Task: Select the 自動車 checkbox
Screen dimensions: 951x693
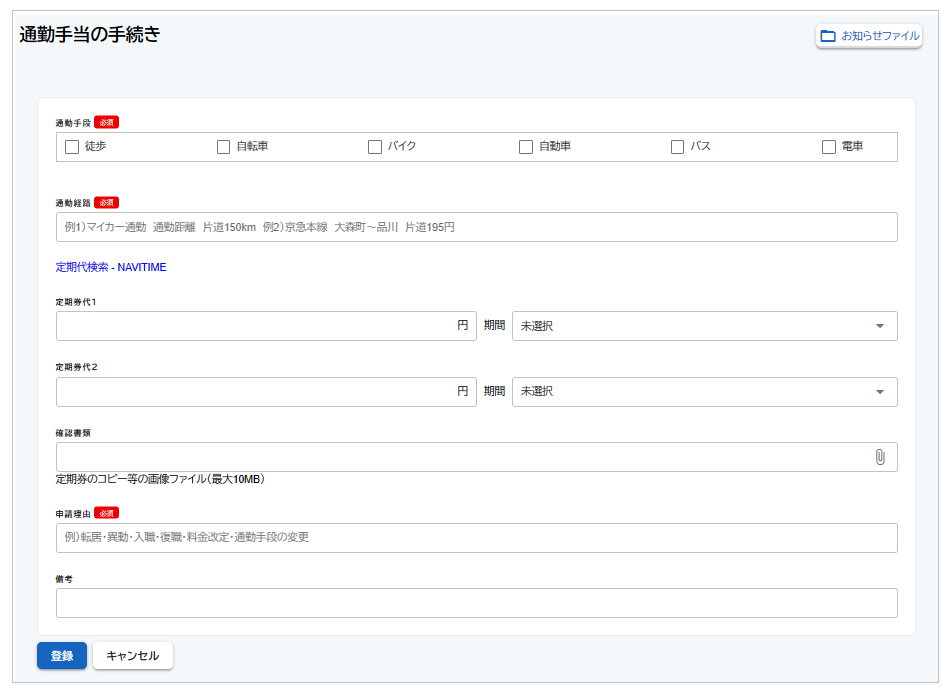Action: click(526, 147)
